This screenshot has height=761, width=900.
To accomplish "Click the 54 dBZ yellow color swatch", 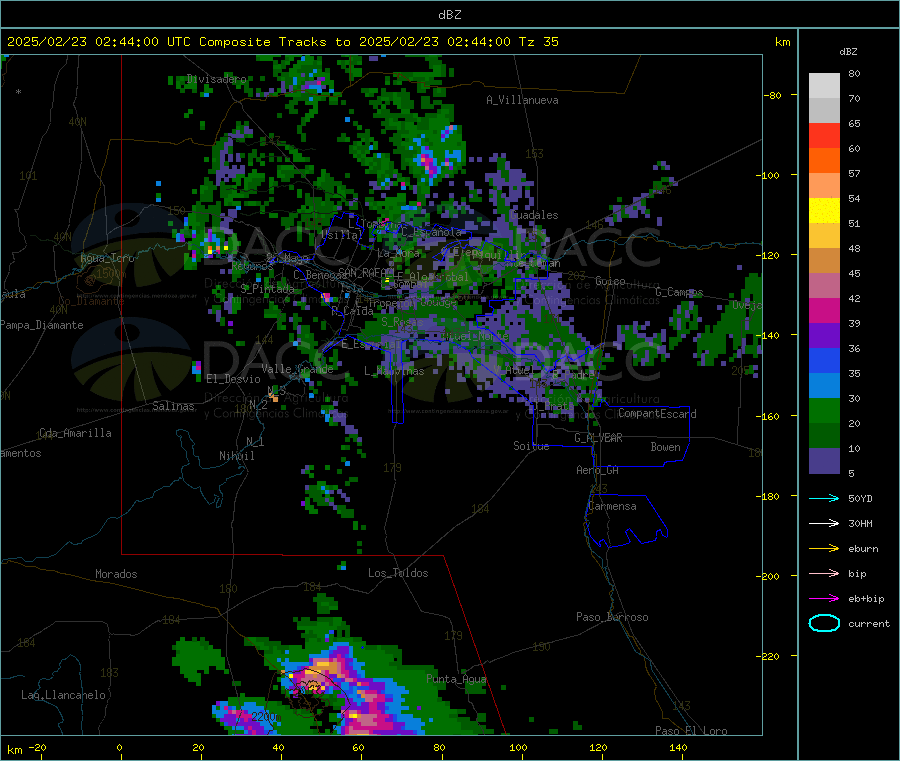I will [x=824, y=211].
